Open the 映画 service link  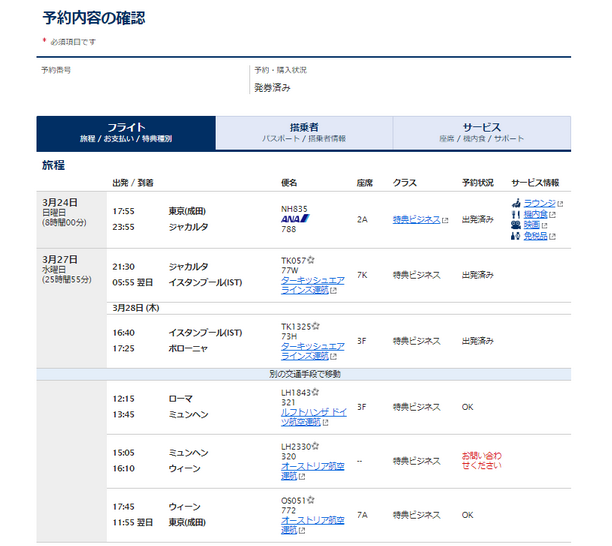click(x=532, y=225)
